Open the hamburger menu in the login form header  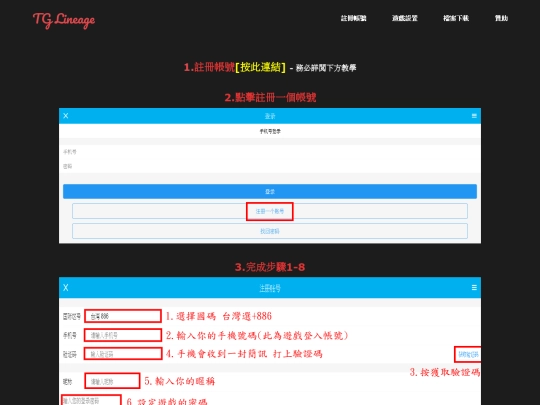pyautogui.click(x=474, y=116)
